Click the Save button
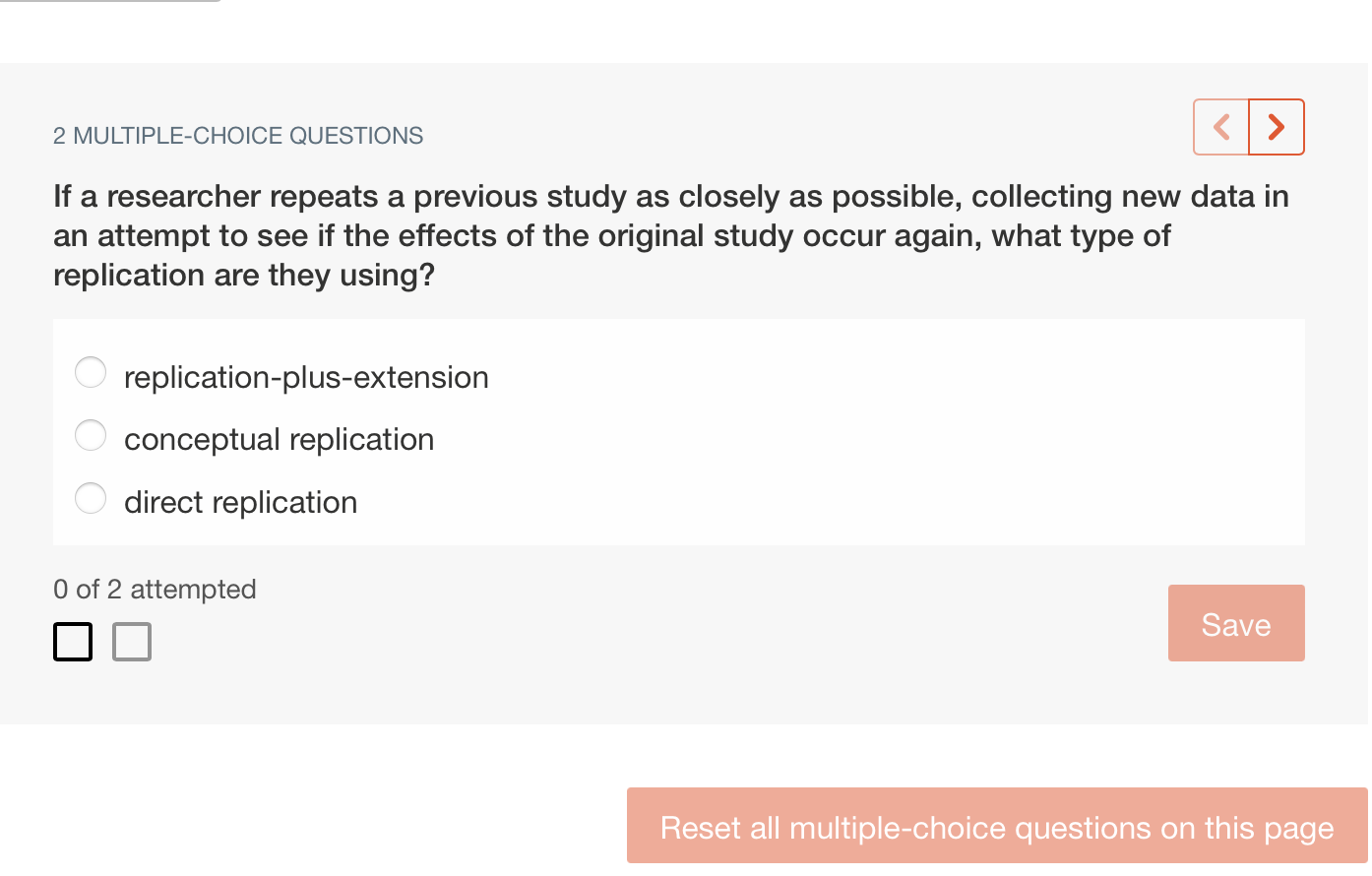Viewport: 1372px width, 876px height. tap(1236, 622)
